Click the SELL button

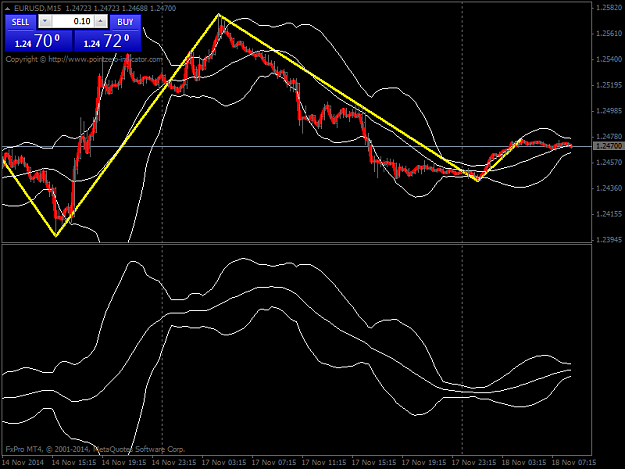point(20,22)
